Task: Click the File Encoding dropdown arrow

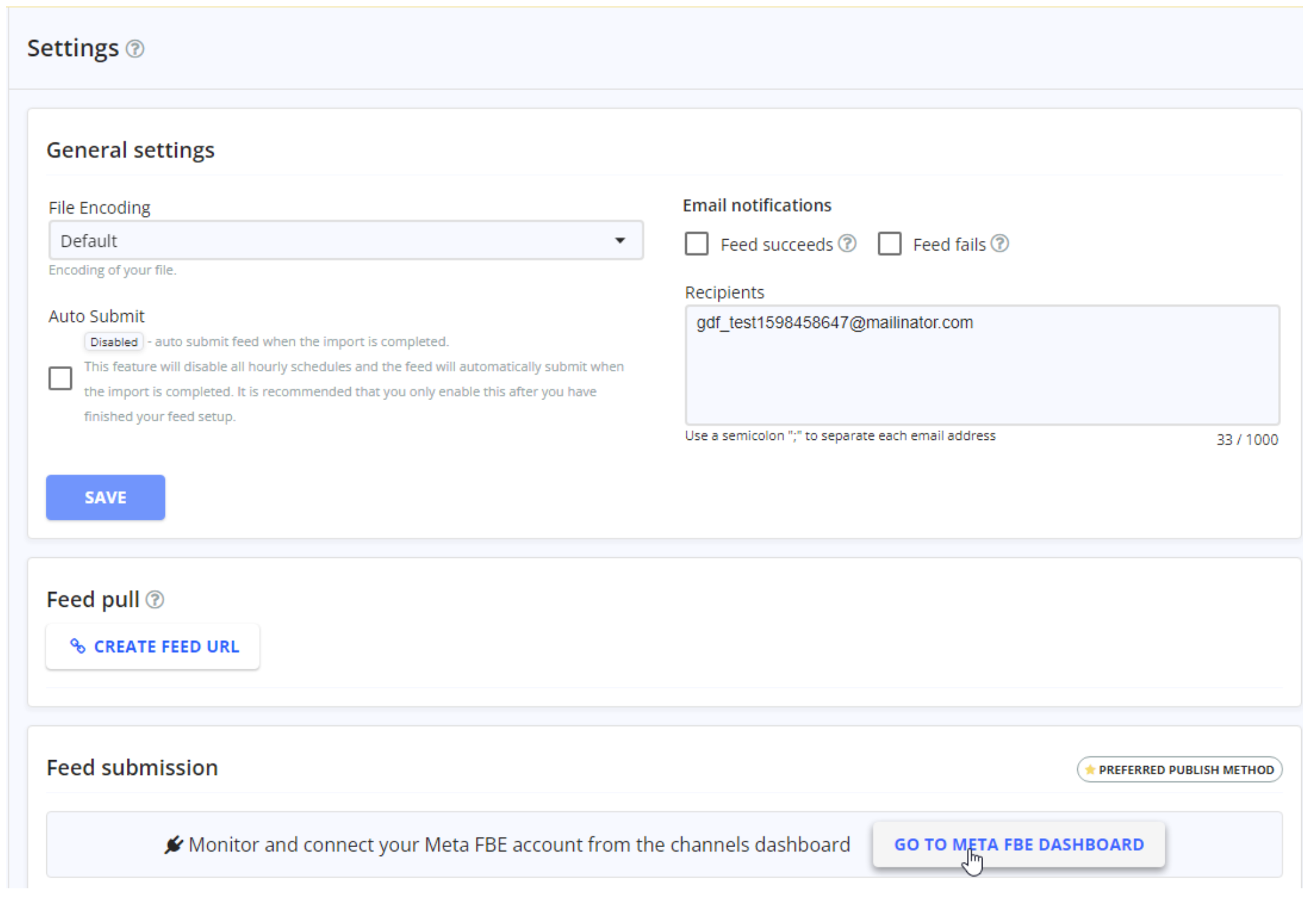Action: (x=621, y=242)
